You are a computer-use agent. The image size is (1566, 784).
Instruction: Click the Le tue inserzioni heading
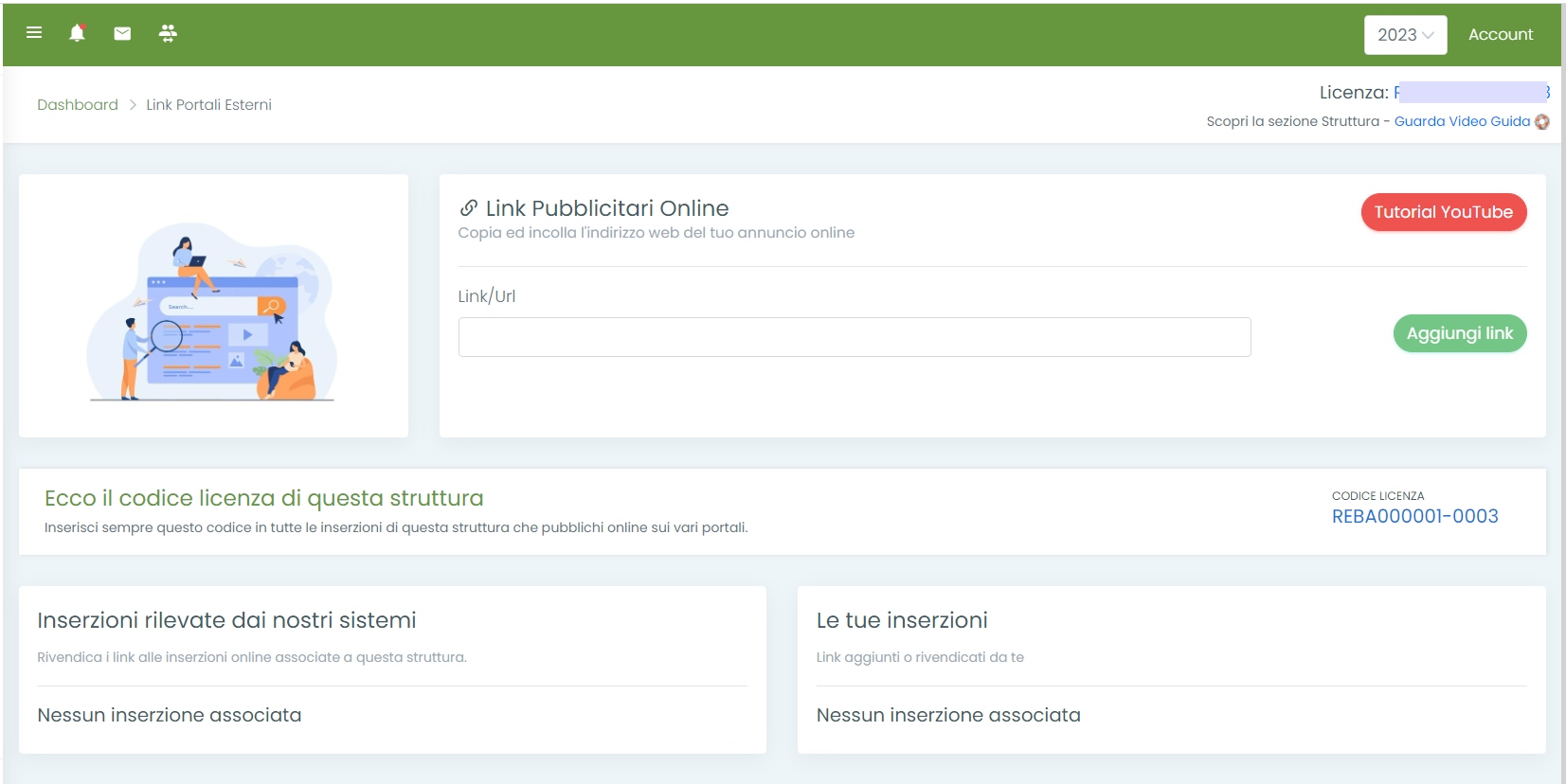(x=902, y=620)
